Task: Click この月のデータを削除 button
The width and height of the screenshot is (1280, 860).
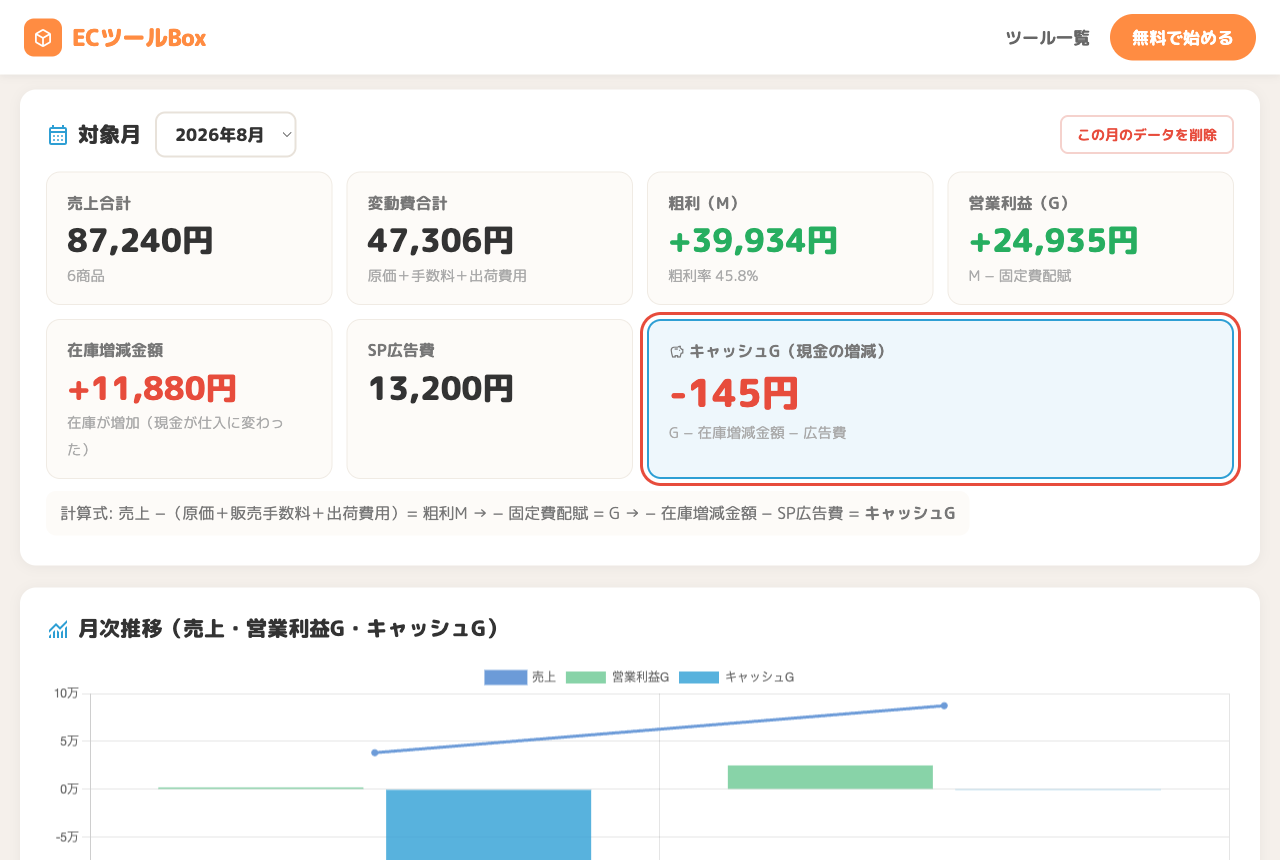Action: click(x=1147, y=135)
